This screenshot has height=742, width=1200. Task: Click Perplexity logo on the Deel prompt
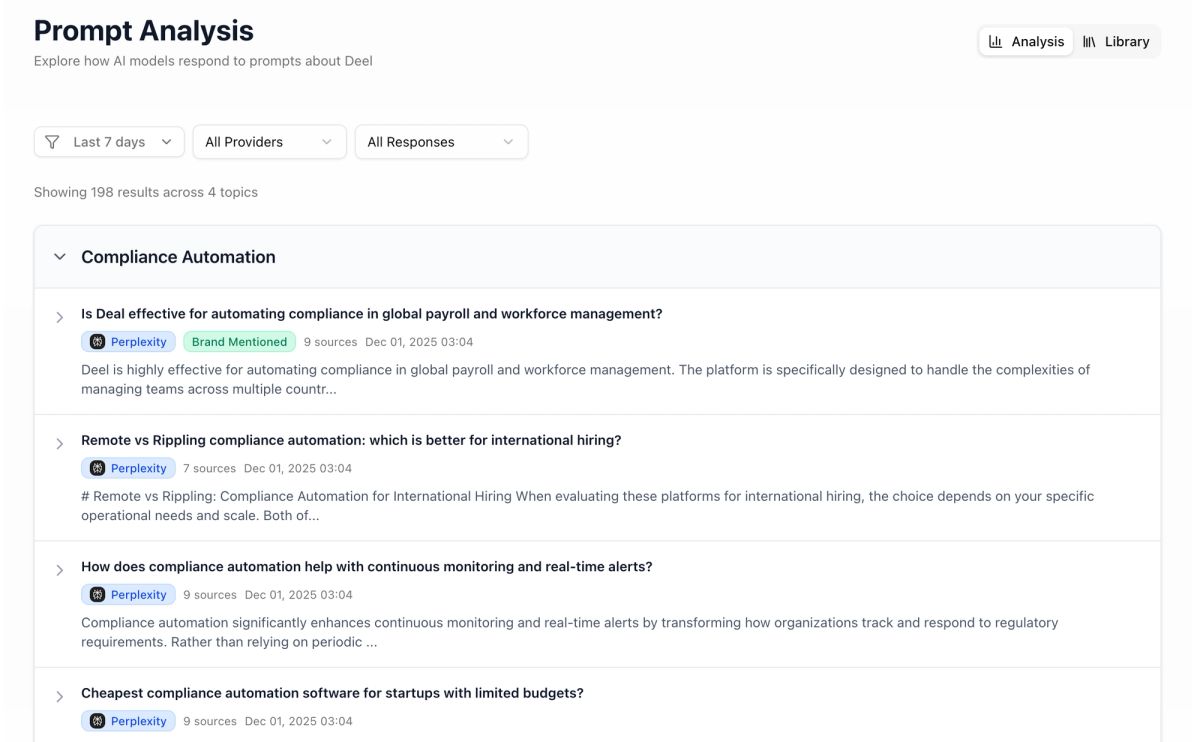coord(97,342)
